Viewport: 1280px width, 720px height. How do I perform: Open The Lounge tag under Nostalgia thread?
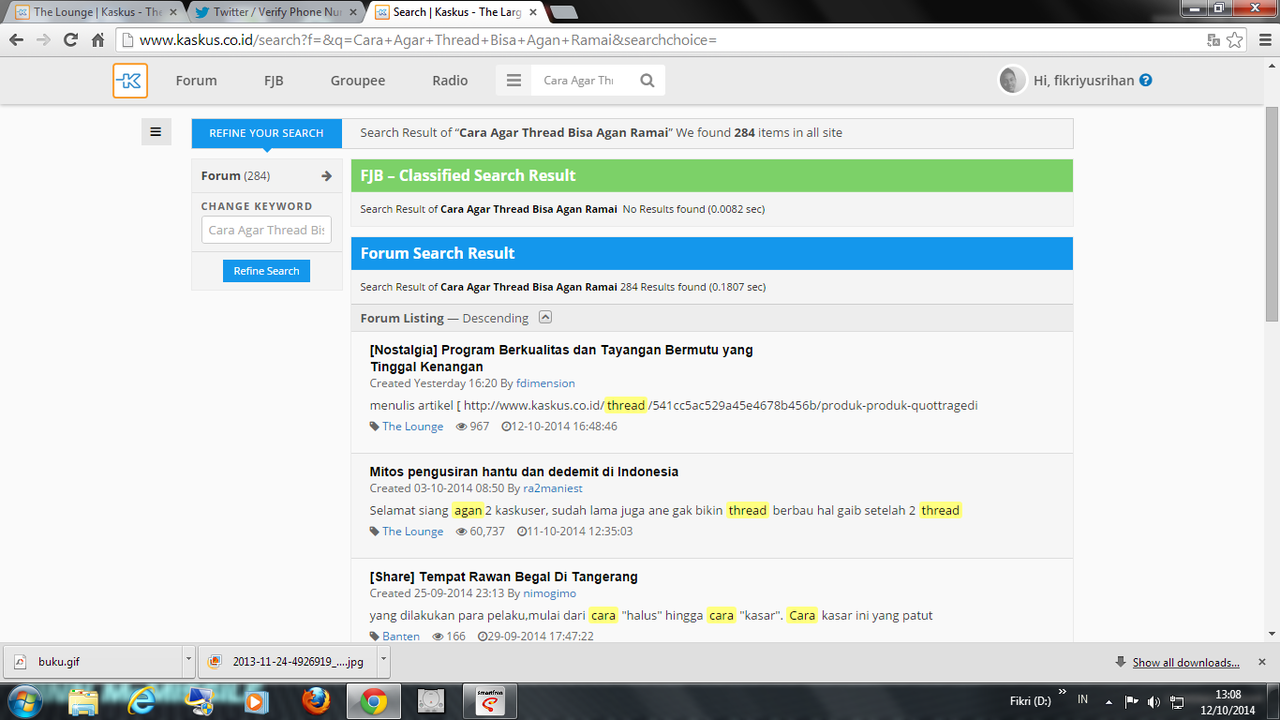[412, 426]
